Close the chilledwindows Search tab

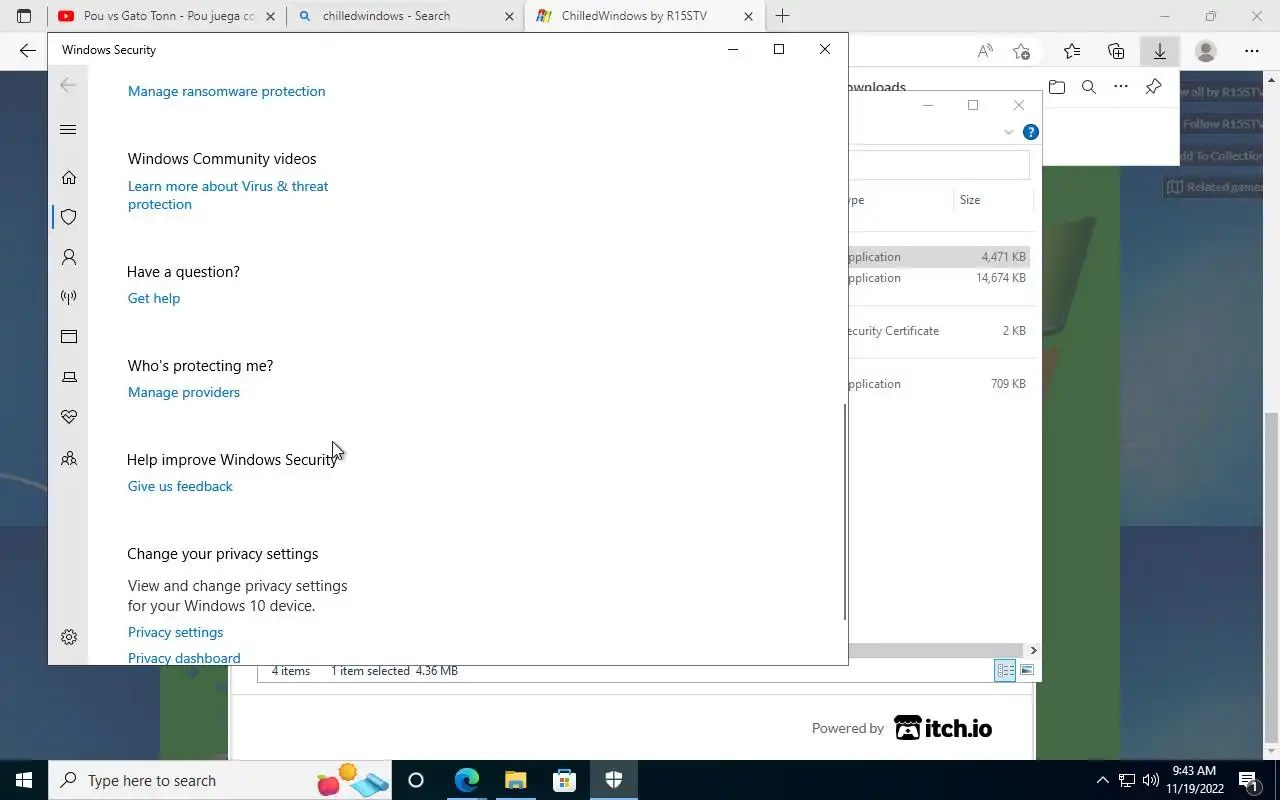click(509, 16)
